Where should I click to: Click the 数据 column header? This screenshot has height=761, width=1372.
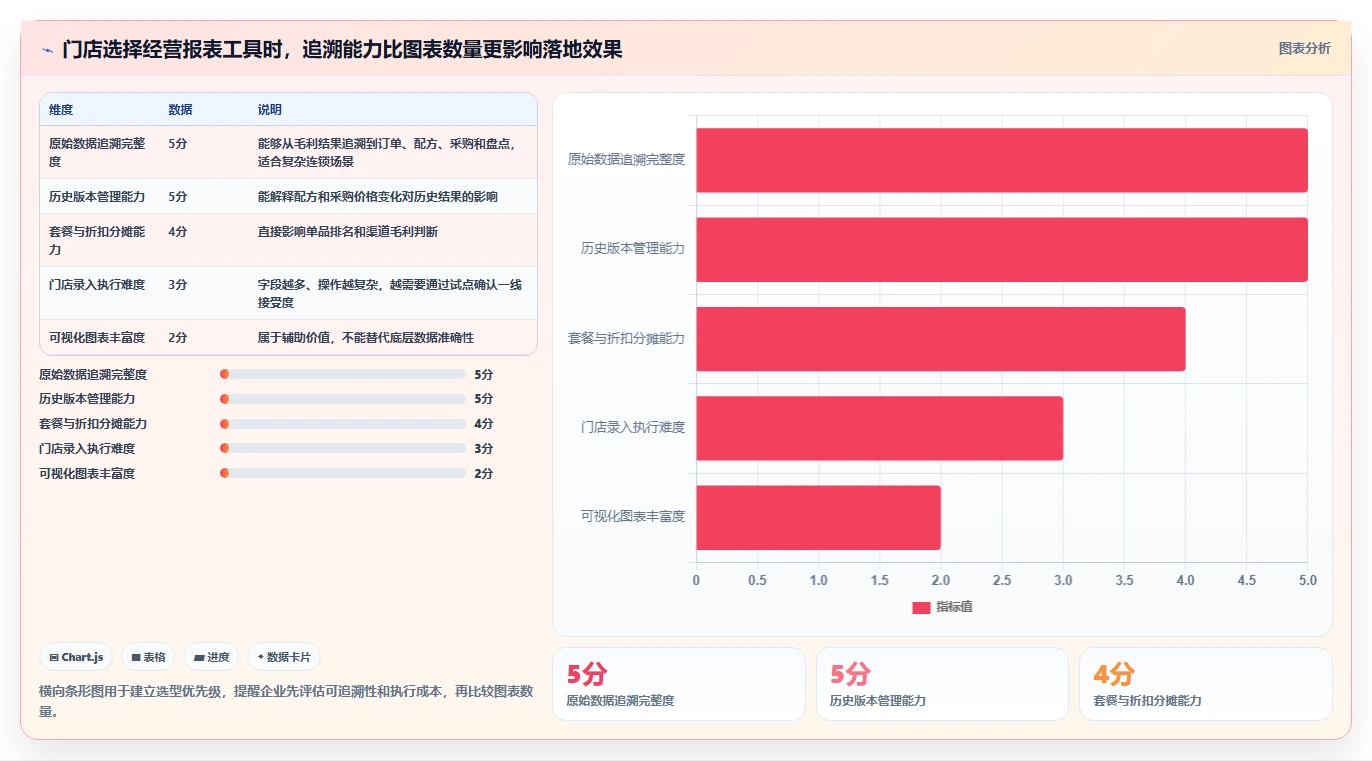180,110
